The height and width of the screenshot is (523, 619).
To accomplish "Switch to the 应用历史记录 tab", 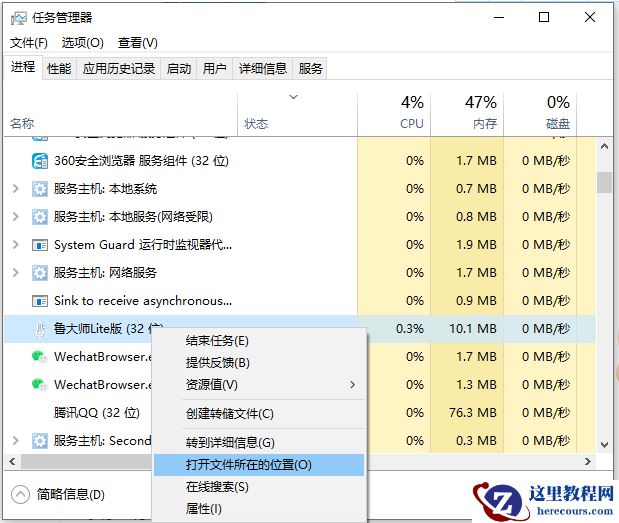I will 119,69.
